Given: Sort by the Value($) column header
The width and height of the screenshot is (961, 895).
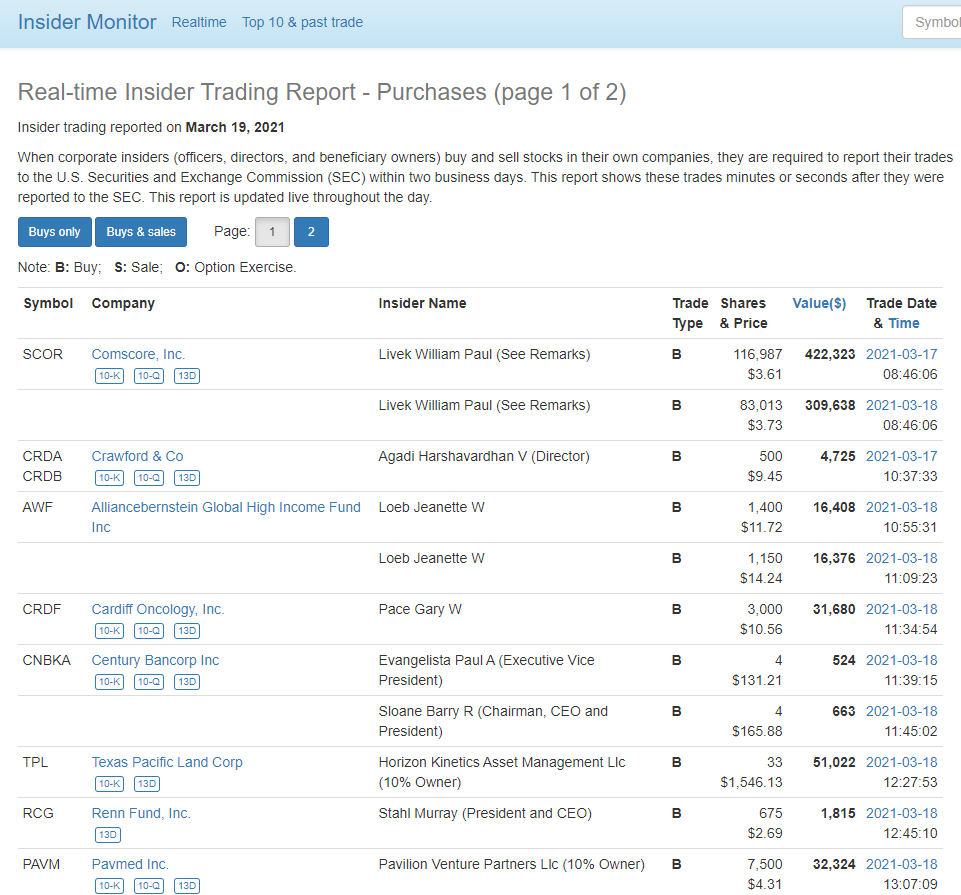Looking at the screenshot, I should coord(819,303).
